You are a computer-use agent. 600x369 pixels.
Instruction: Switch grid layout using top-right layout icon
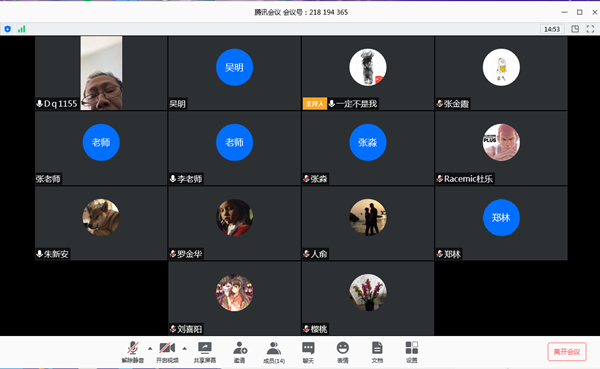pos(575,29)
